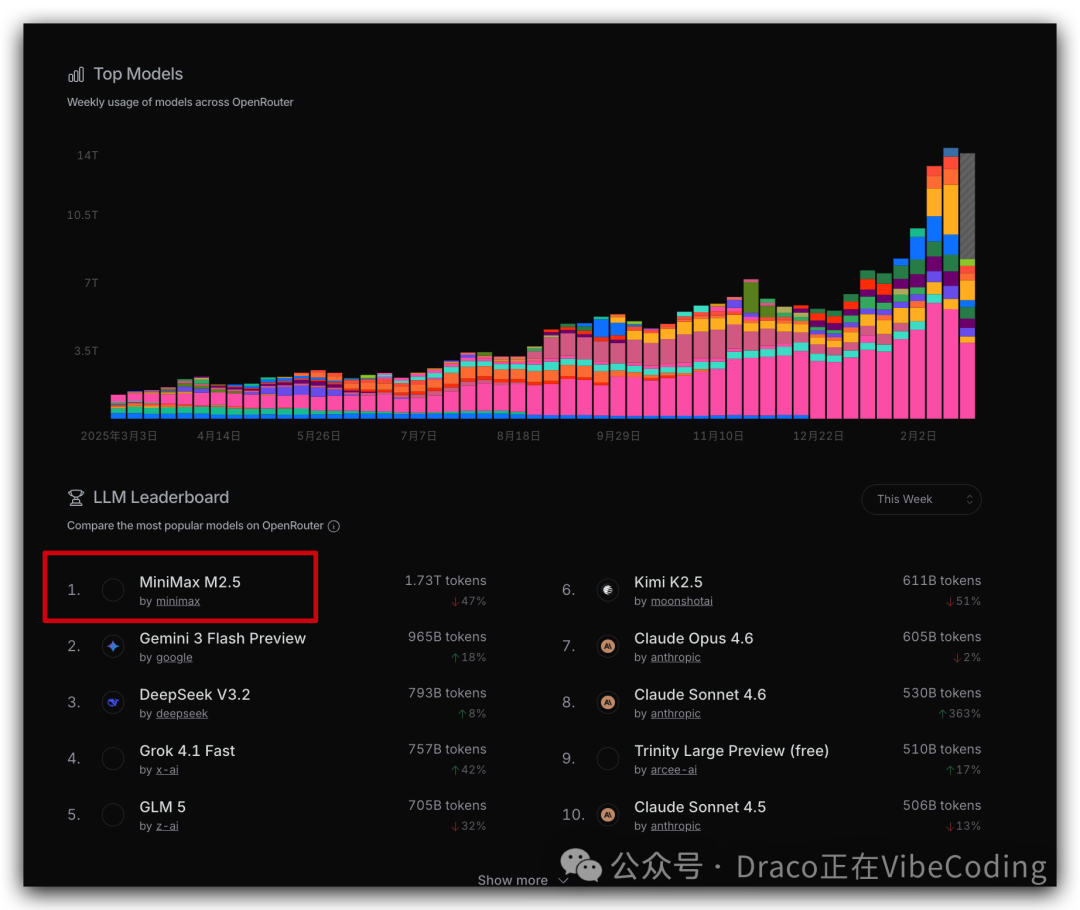
Task: Click the 757B tokens value
Action: 447,749
